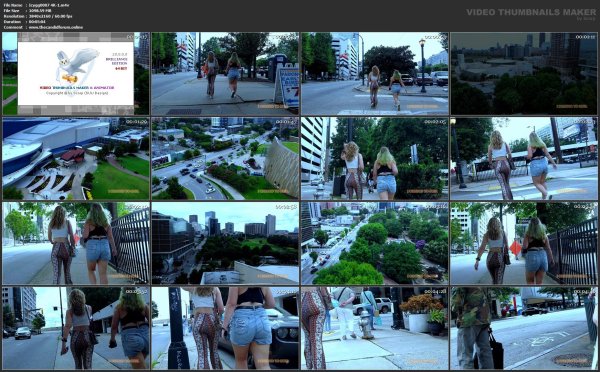Open thumbnail of women beside parking garage
The height and width of the screenshot is (372, 600).
(375, 158)
